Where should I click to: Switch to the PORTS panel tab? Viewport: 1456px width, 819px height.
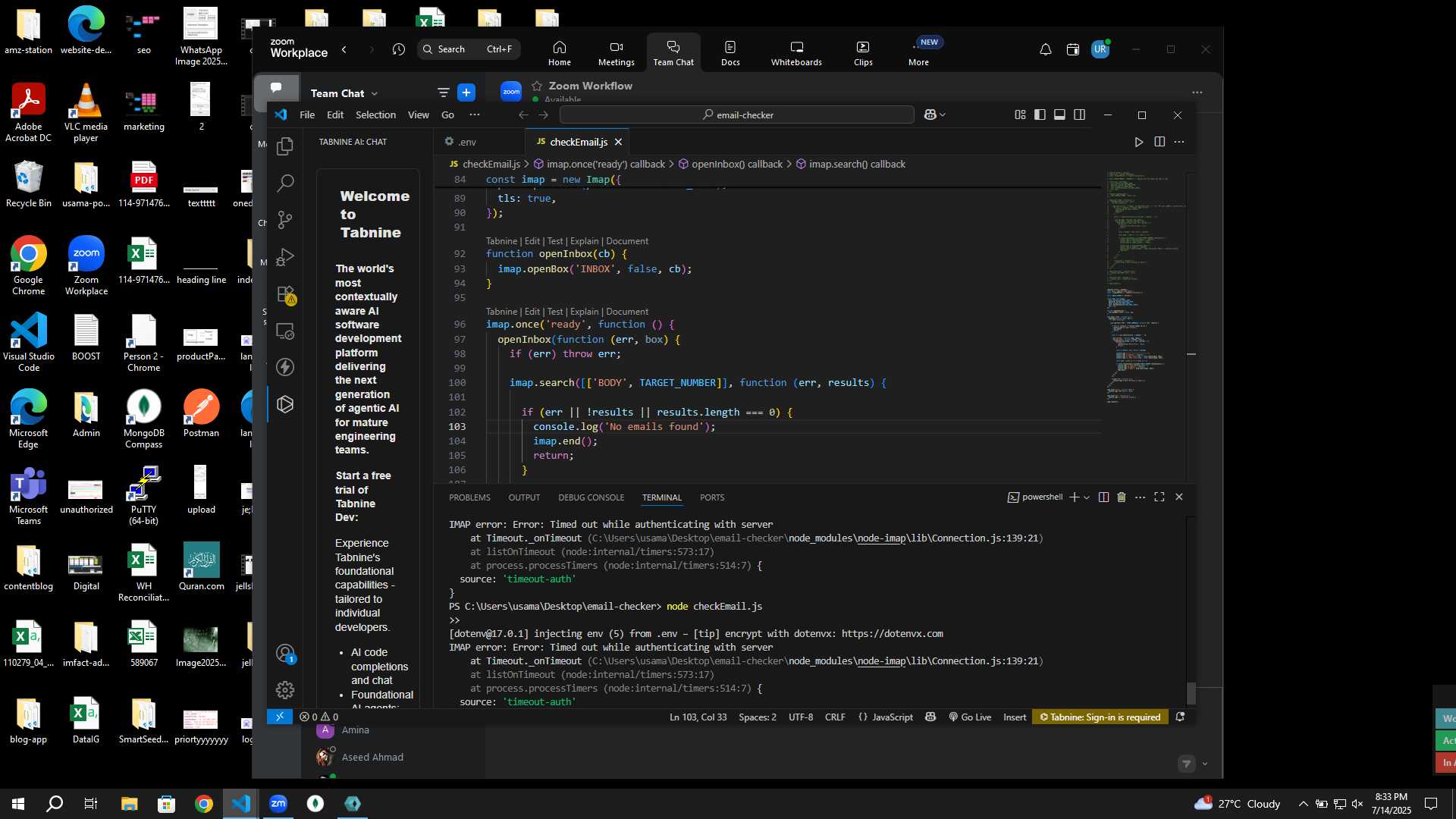[x=712, y=497]
